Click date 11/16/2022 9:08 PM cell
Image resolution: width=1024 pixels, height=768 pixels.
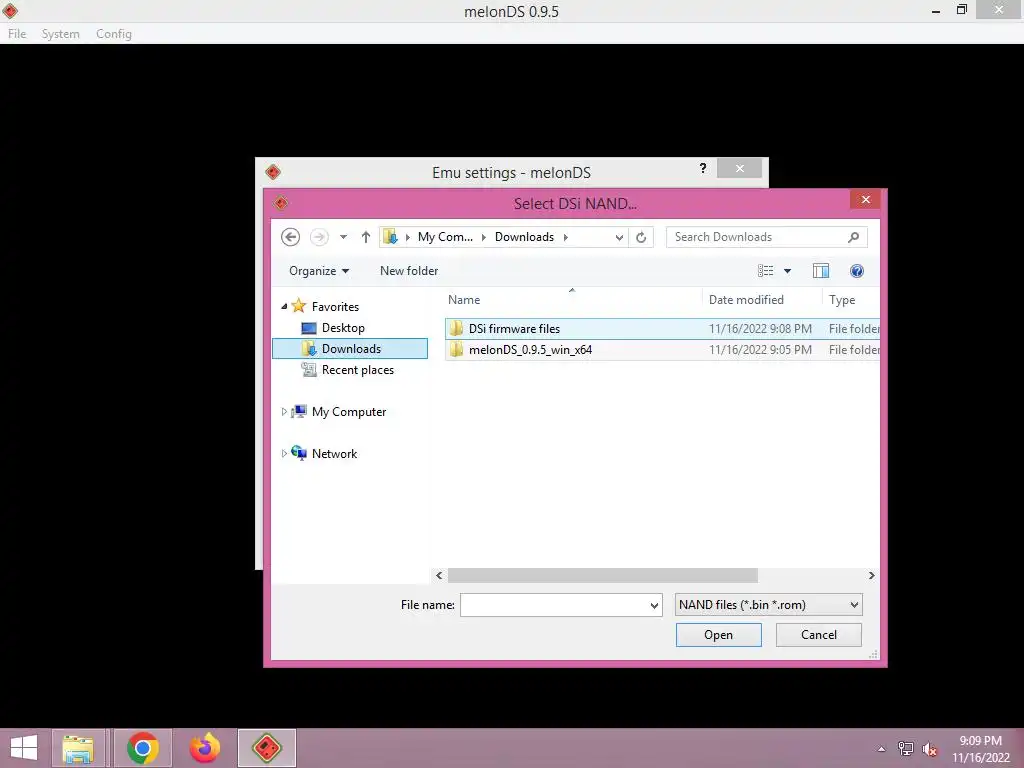tap(760, 328)
